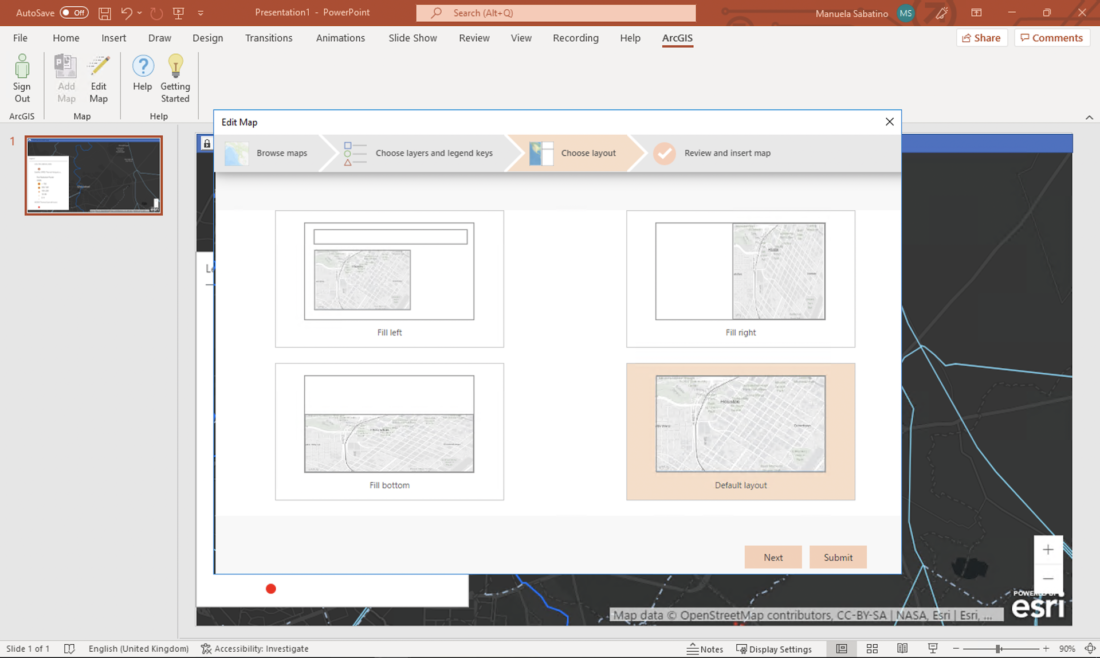Open the Transitions tab
Viewport: 1100px width, 658px height.
(269, 38)
